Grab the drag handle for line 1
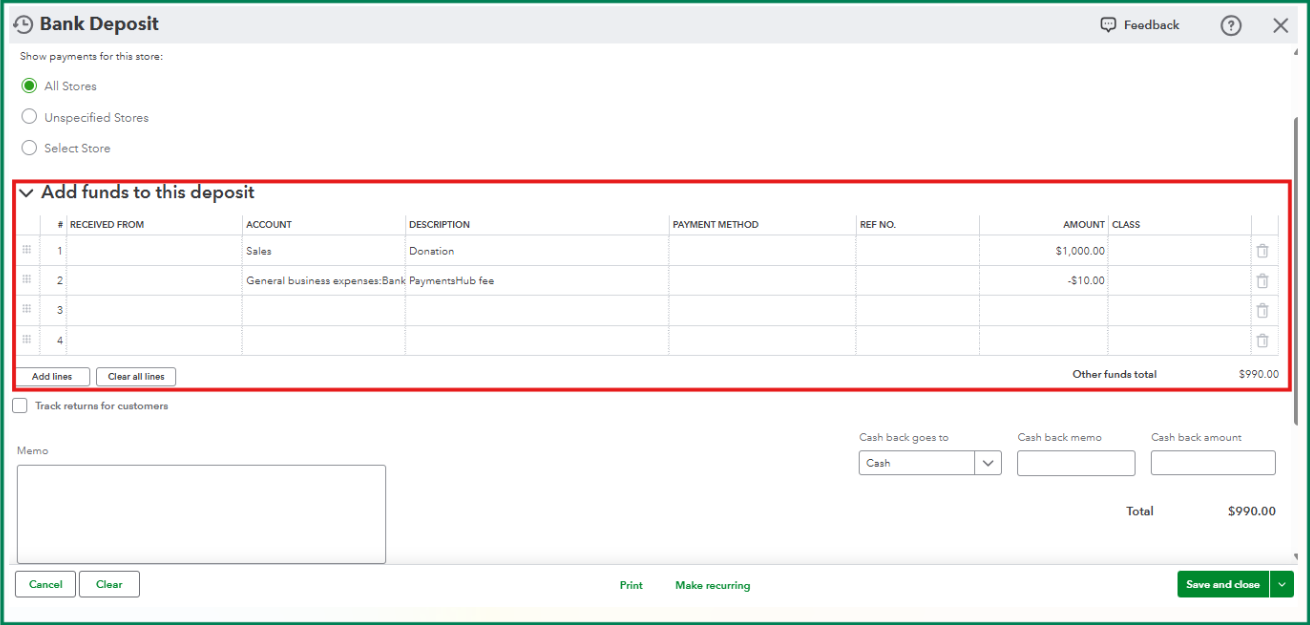Image resolution: width=1310 pixels, height=625 pixels. (27, 250)
